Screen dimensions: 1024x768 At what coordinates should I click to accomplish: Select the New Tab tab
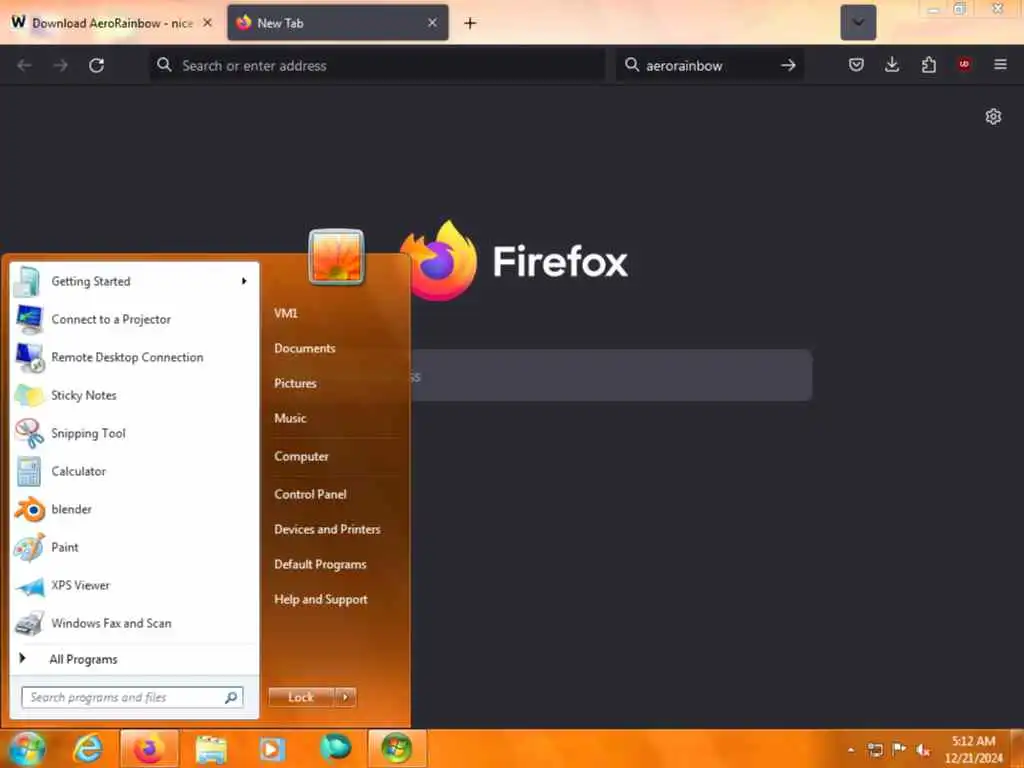[x=338, y=23]
